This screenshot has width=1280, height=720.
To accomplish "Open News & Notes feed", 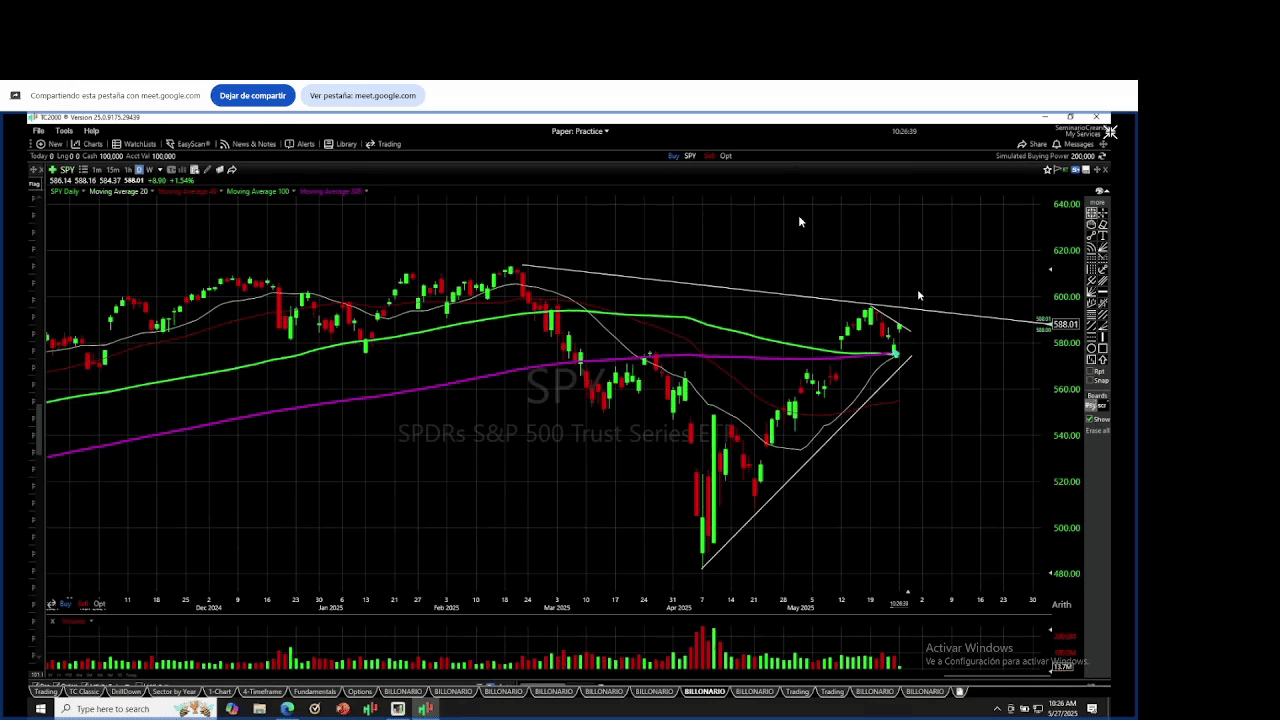I will pos(248,144).
